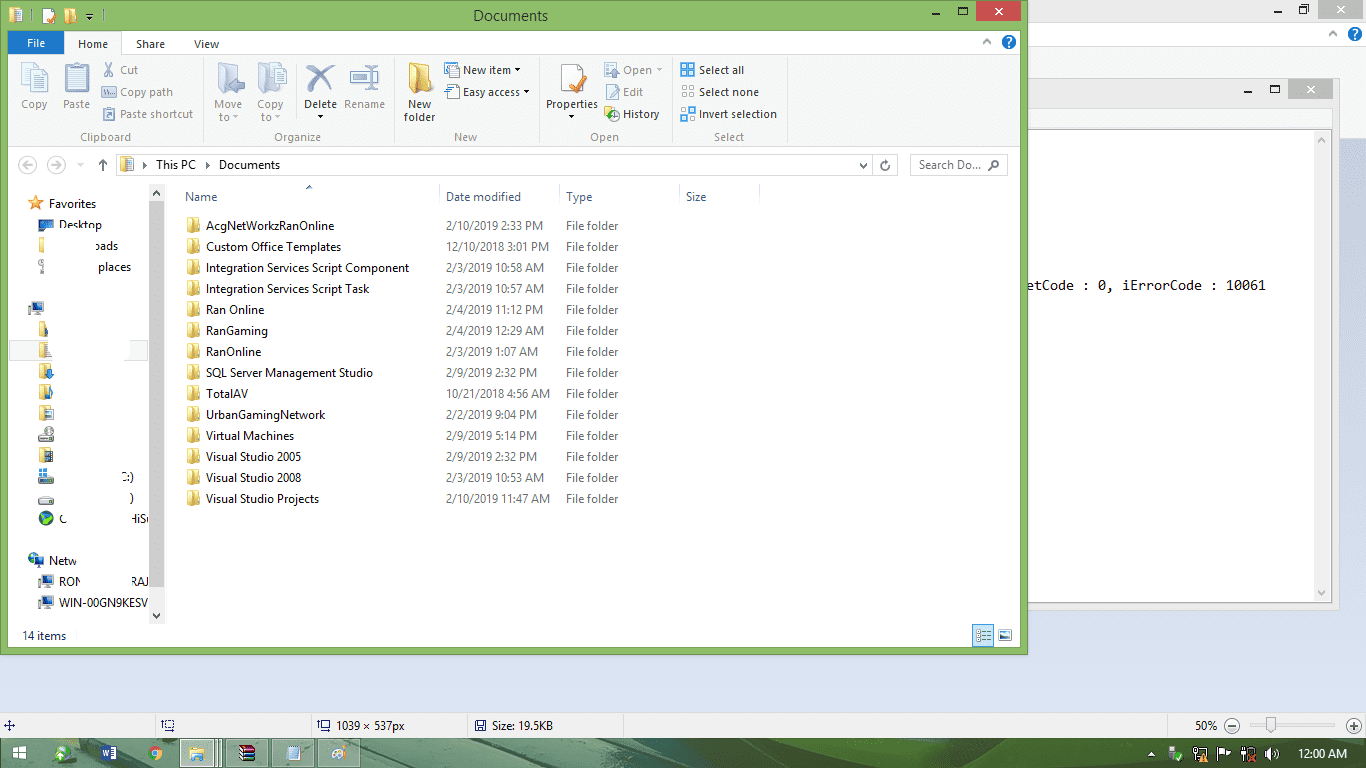Viewport: 1366px width, 768px height.
Task: Expand the Delete options arrow
Action: point(320,115)
